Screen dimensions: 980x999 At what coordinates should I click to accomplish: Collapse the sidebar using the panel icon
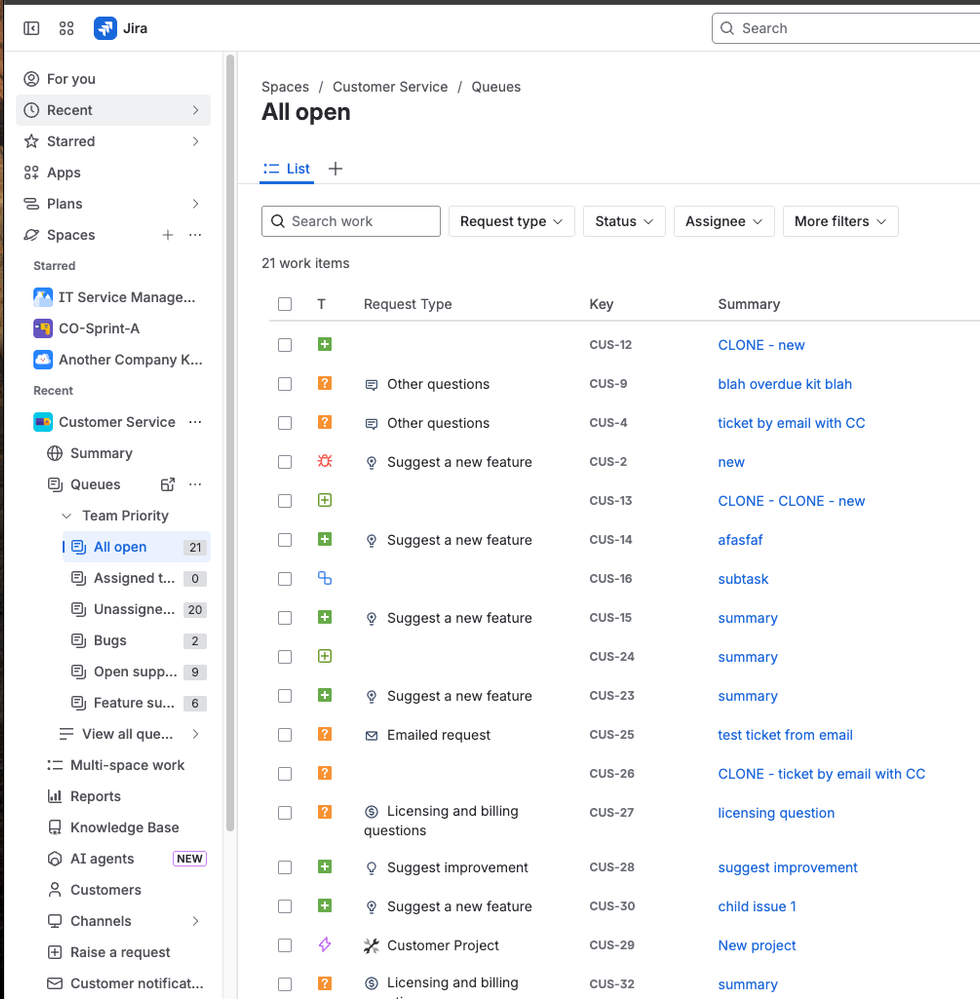coord(31,28)
